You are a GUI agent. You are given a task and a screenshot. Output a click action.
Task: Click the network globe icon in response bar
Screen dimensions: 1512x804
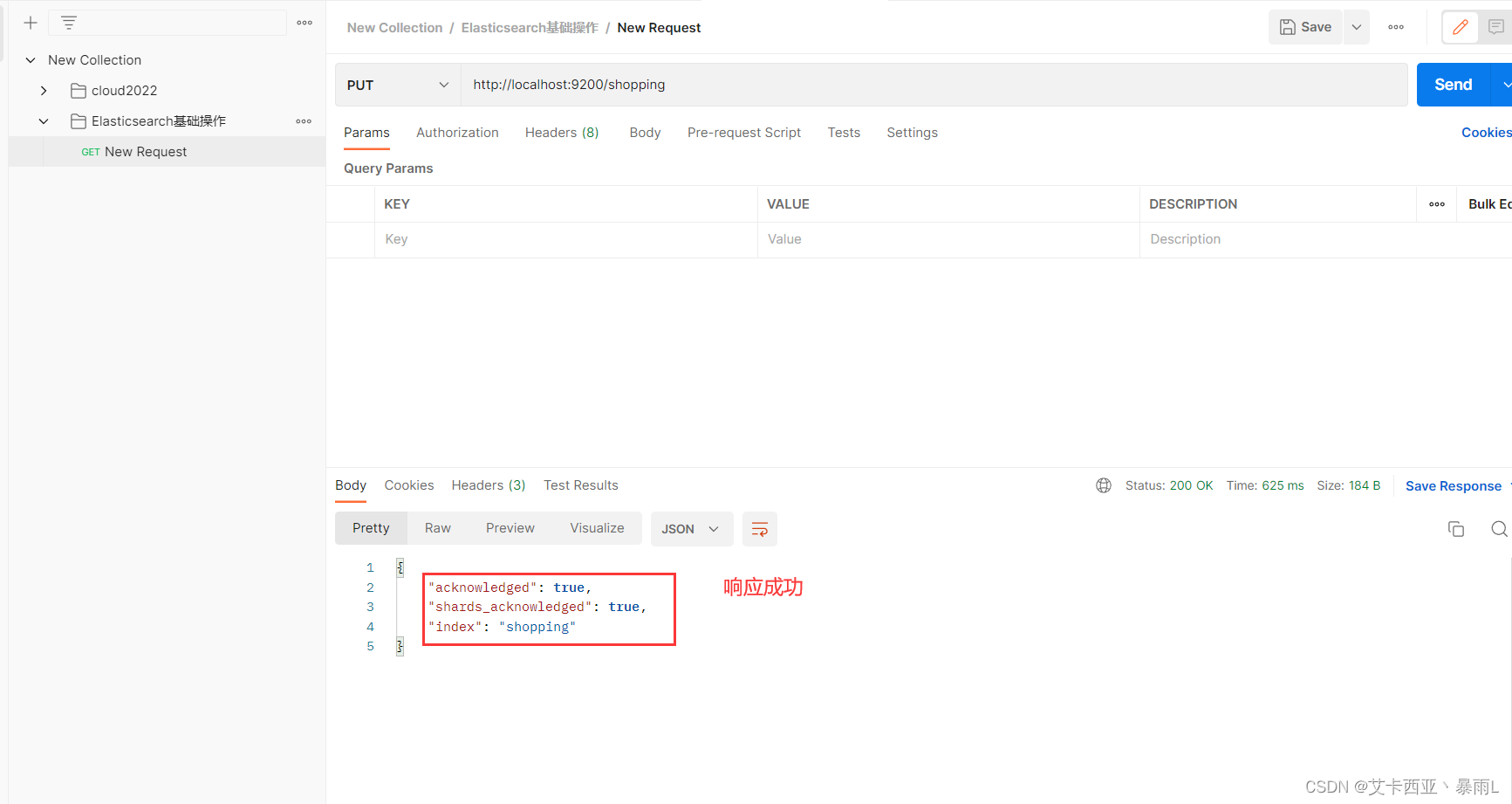click(1104, 485)
